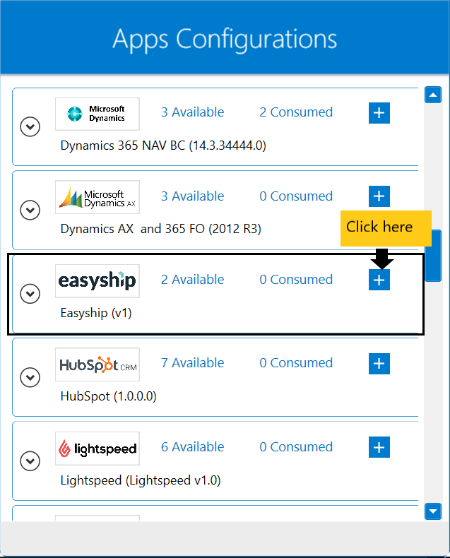Click '0 Consumed' for Dynamics AX

[296, 196]
